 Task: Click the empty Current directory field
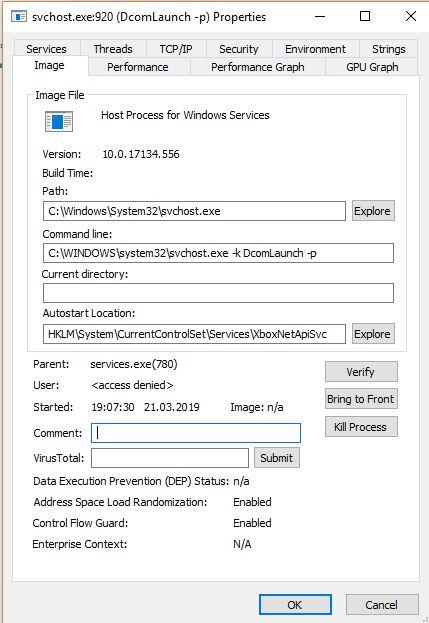(218, 293)
